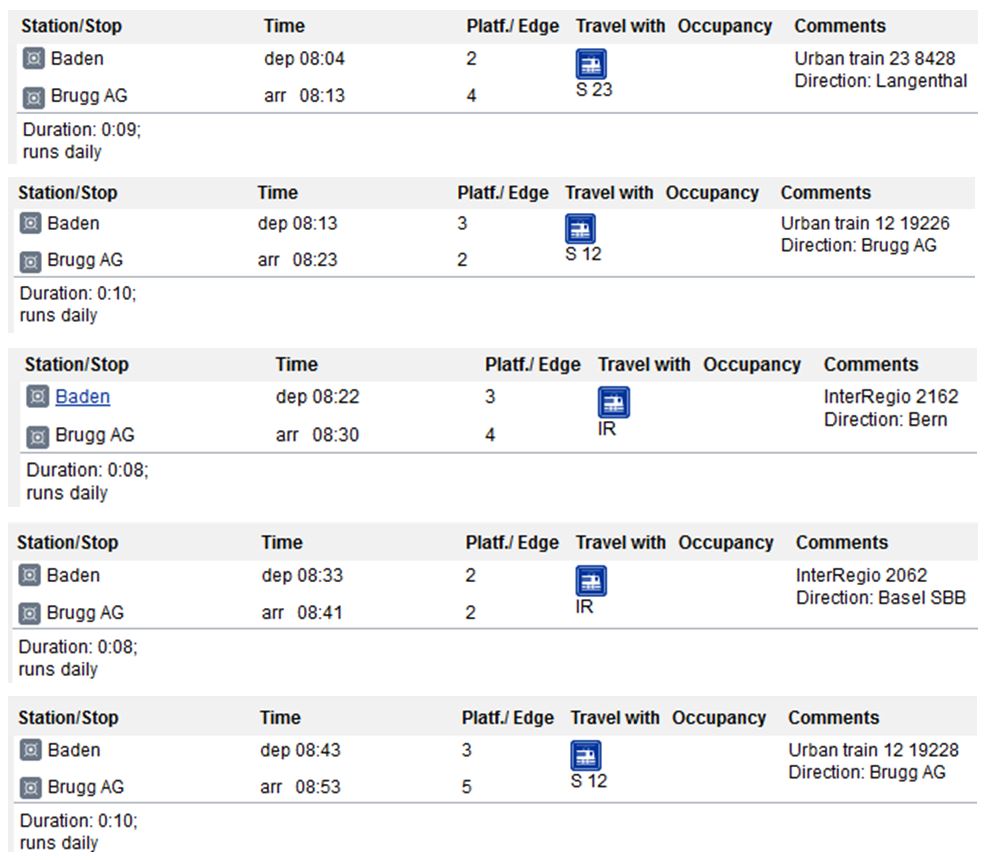Click the Occupancy header in first table
Screen dimensions: 997x860
724,26
